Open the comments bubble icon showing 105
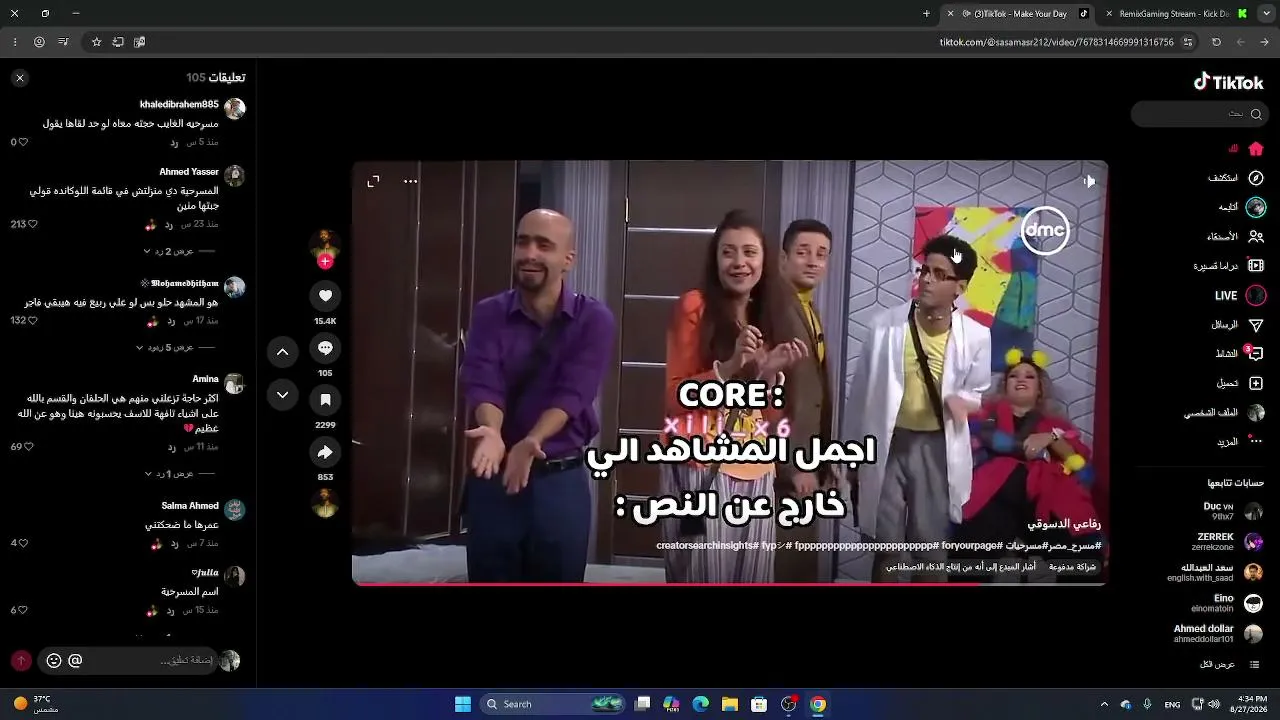This screenshot has height=720, width=1280. (325, 348)
